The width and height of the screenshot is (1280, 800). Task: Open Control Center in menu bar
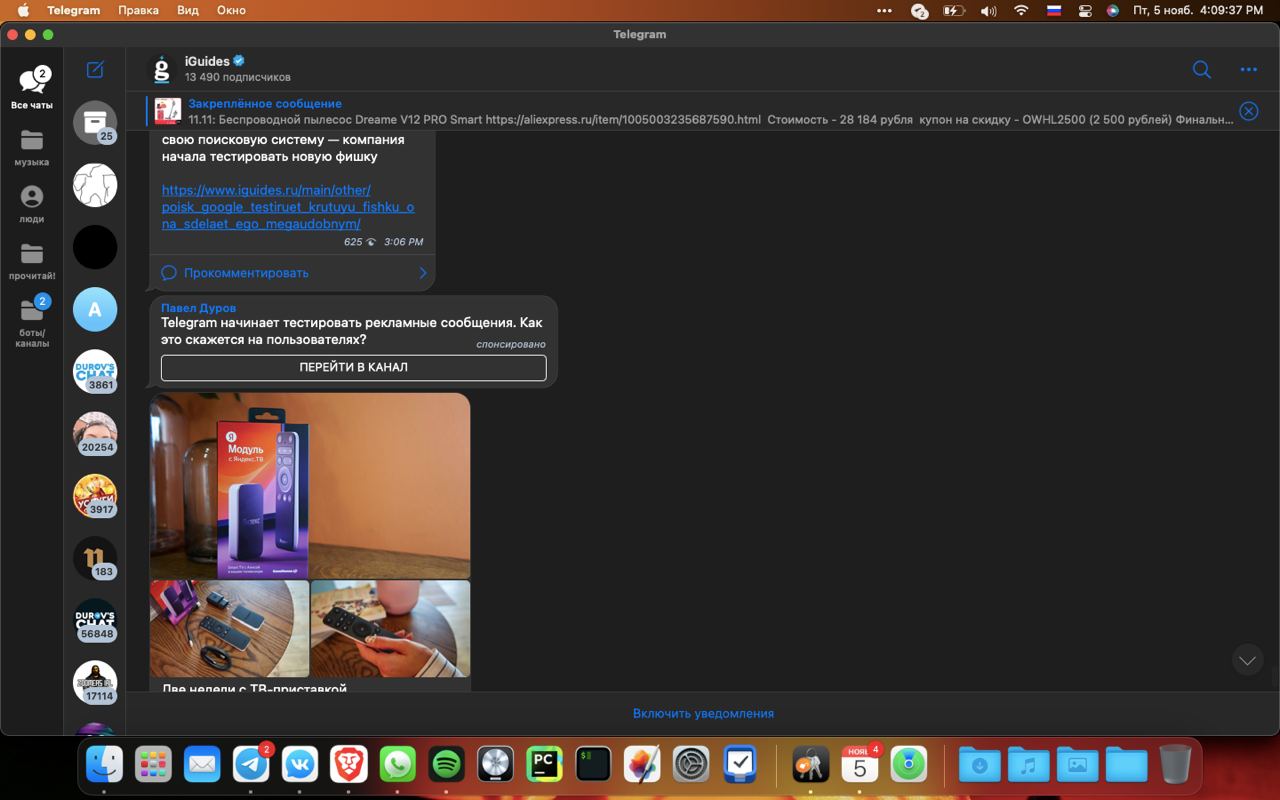tap(1085, 10)
